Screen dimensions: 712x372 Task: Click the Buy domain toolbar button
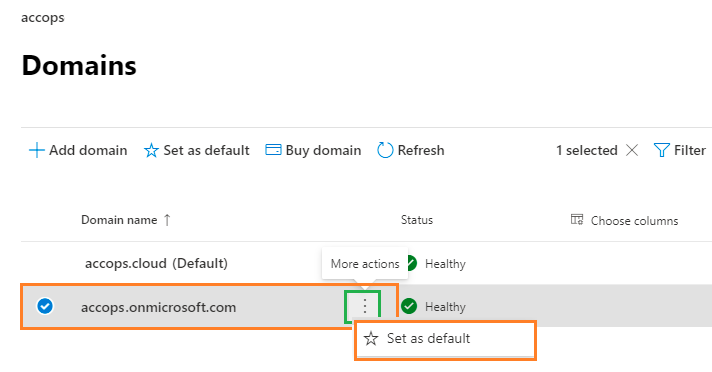[x=313, y=150]
